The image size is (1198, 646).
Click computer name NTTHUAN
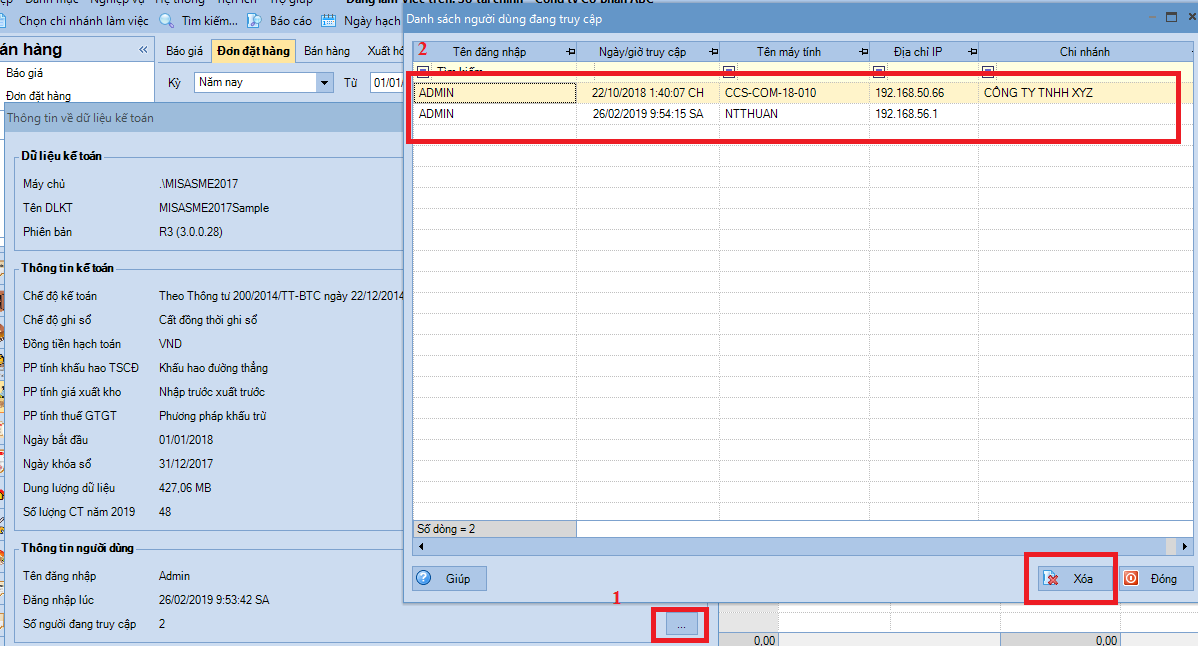point(751,114)
